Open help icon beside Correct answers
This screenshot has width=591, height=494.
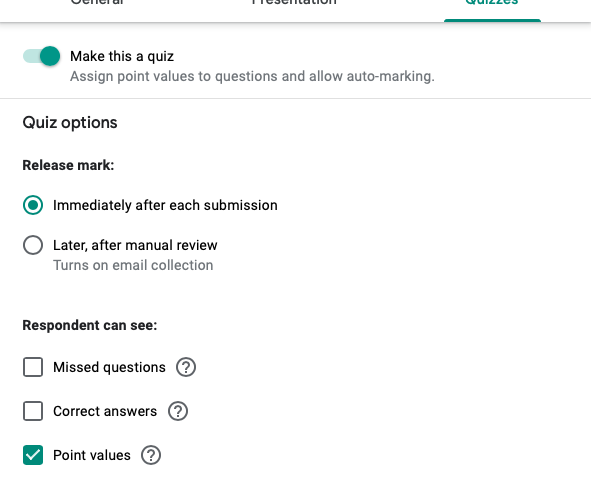pos(178,411)
